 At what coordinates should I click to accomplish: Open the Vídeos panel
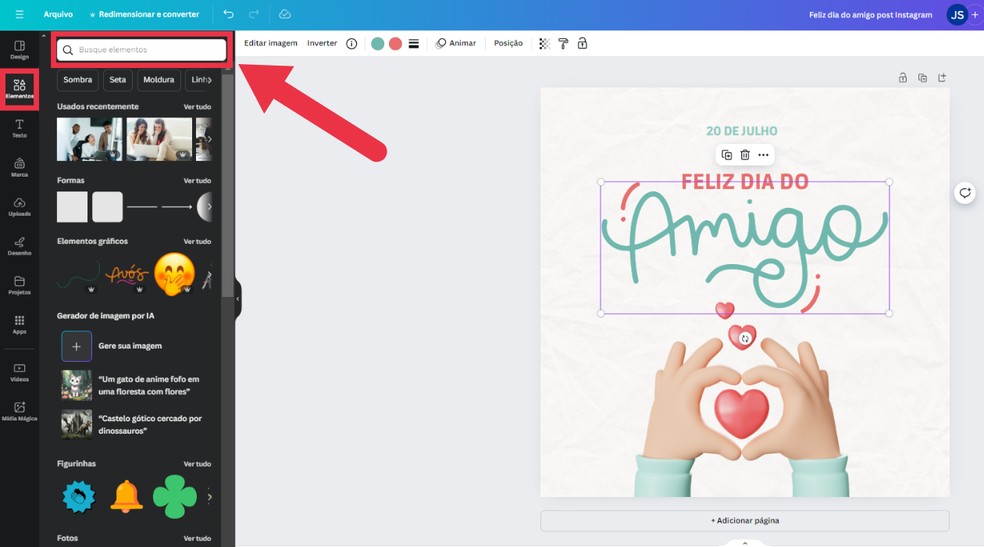[x=19, y=373]
